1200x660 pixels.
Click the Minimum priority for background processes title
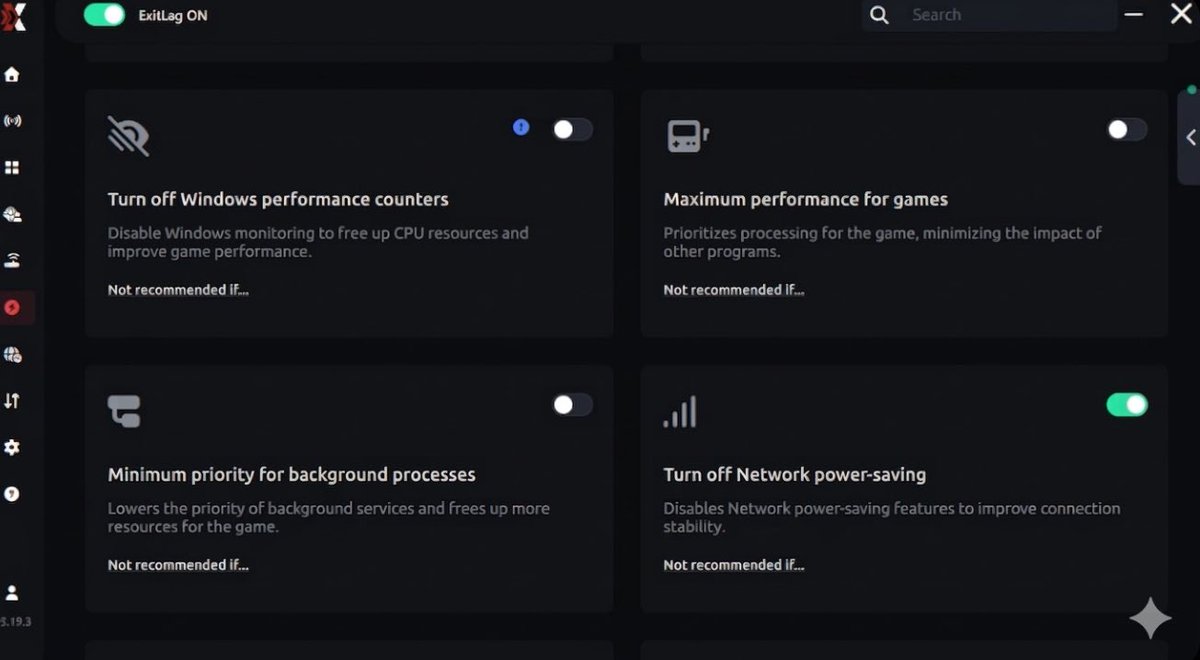tap(292, 474)
